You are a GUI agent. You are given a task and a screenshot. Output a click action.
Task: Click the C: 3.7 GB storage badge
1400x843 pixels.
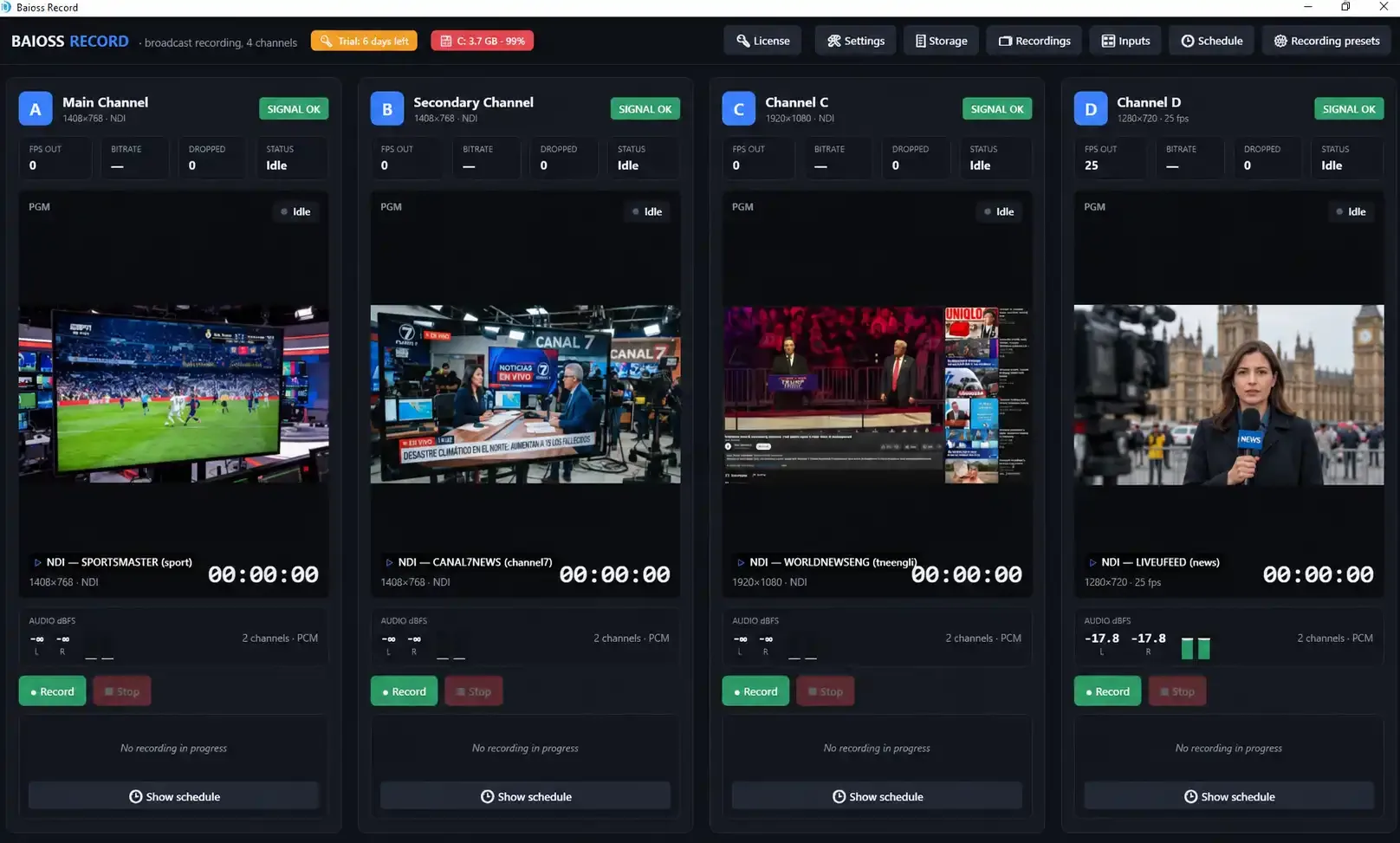[x=482, y=41]
